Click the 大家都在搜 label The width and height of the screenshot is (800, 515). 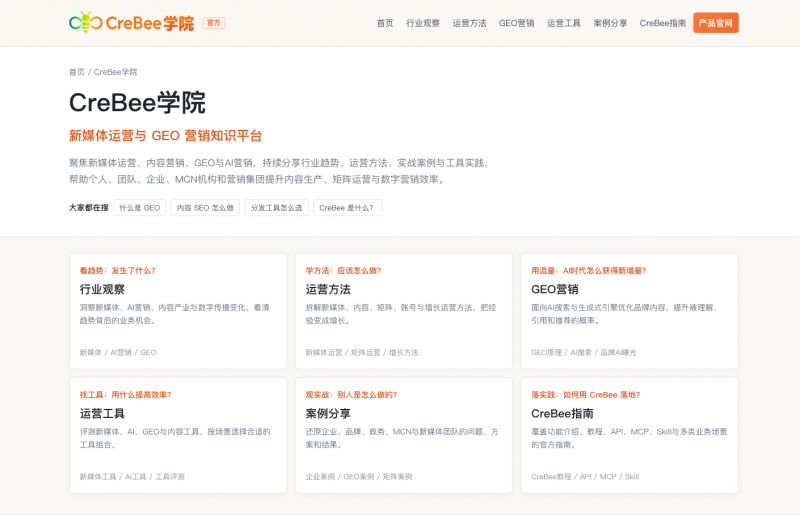point(89,208)
